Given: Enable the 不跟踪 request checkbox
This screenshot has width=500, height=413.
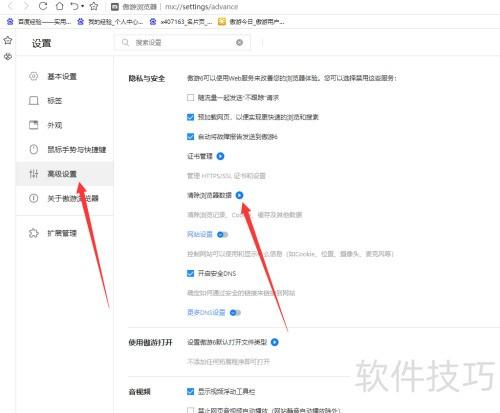Looking at the screenshot, I should pos(190,98).
